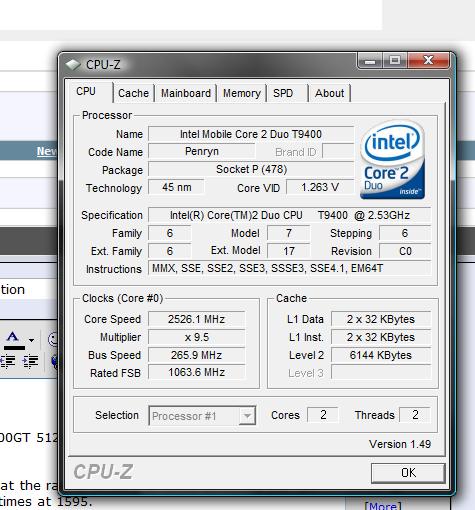Click the Ext. Model value 17
The width and height of the screenshot is (475, 510).
coord(289,251)
